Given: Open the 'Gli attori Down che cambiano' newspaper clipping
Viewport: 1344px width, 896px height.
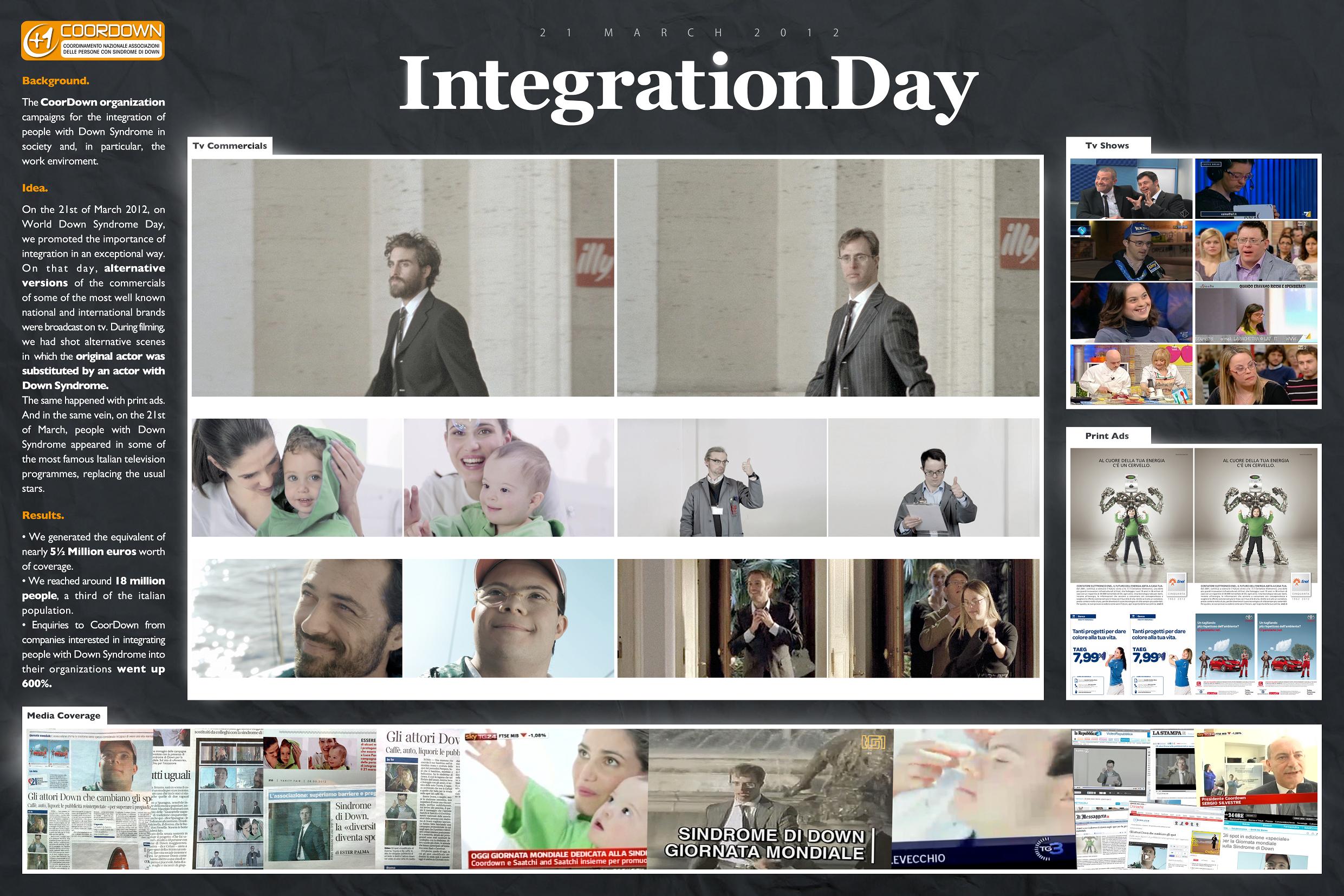Looking at the screenshot, I should [90, 799].
